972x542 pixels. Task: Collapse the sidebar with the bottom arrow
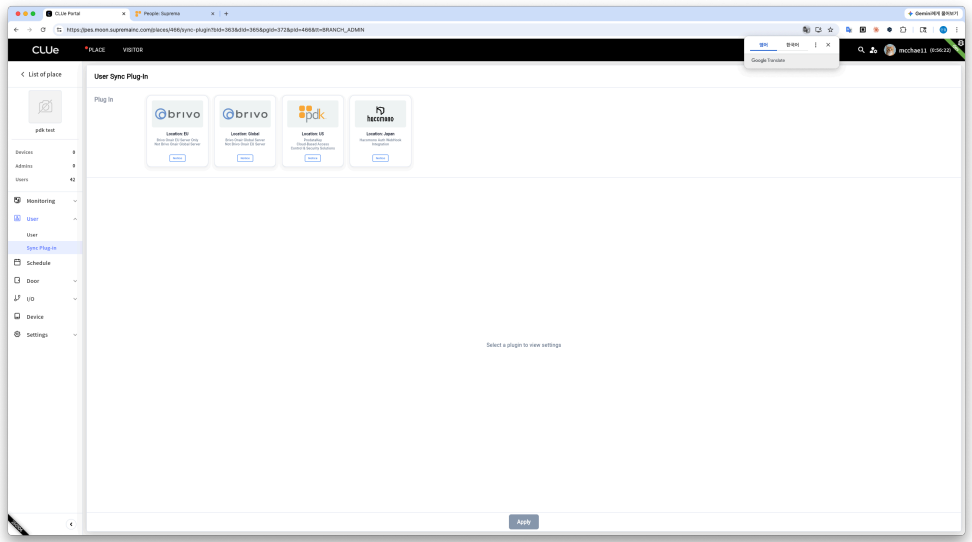pos(71,524)
